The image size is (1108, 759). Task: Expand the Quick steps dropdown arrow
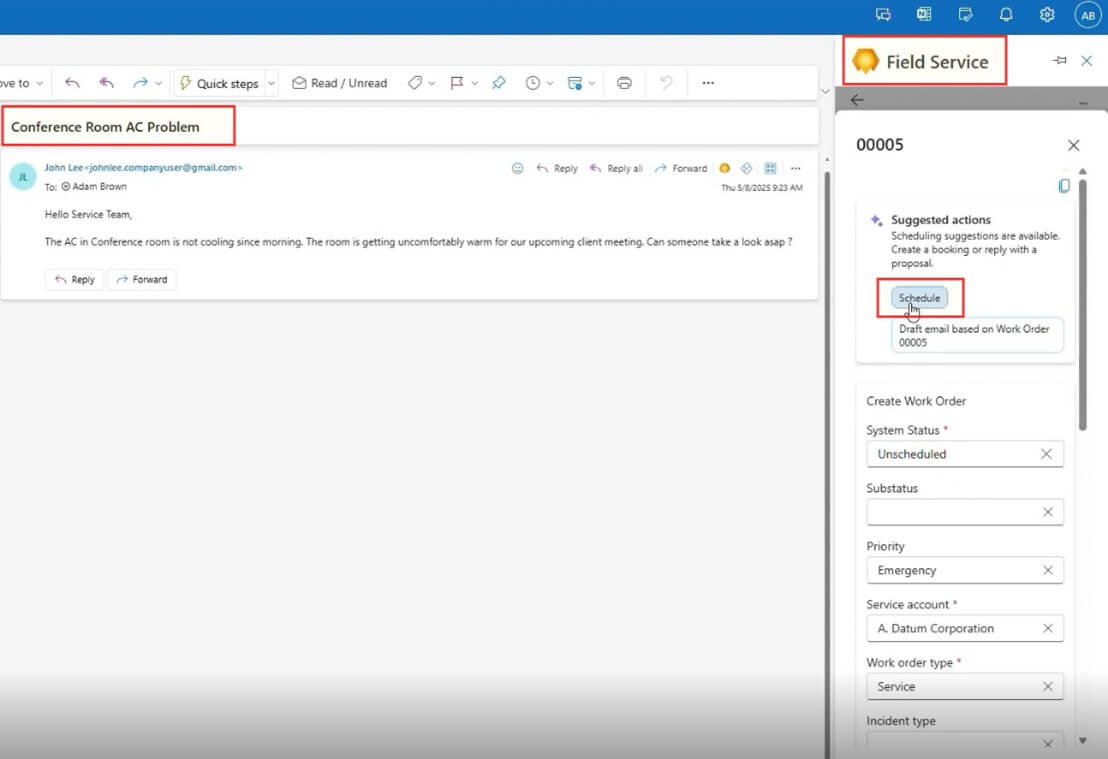[x=271, y=83]
